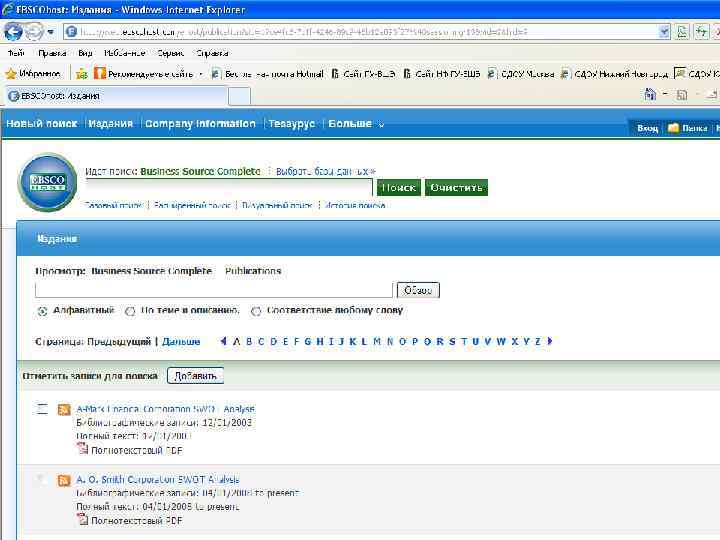The height and width of the screenshot is (540, 720).
Task: Click the publications browse input field
Action: (x=214, y=290)
